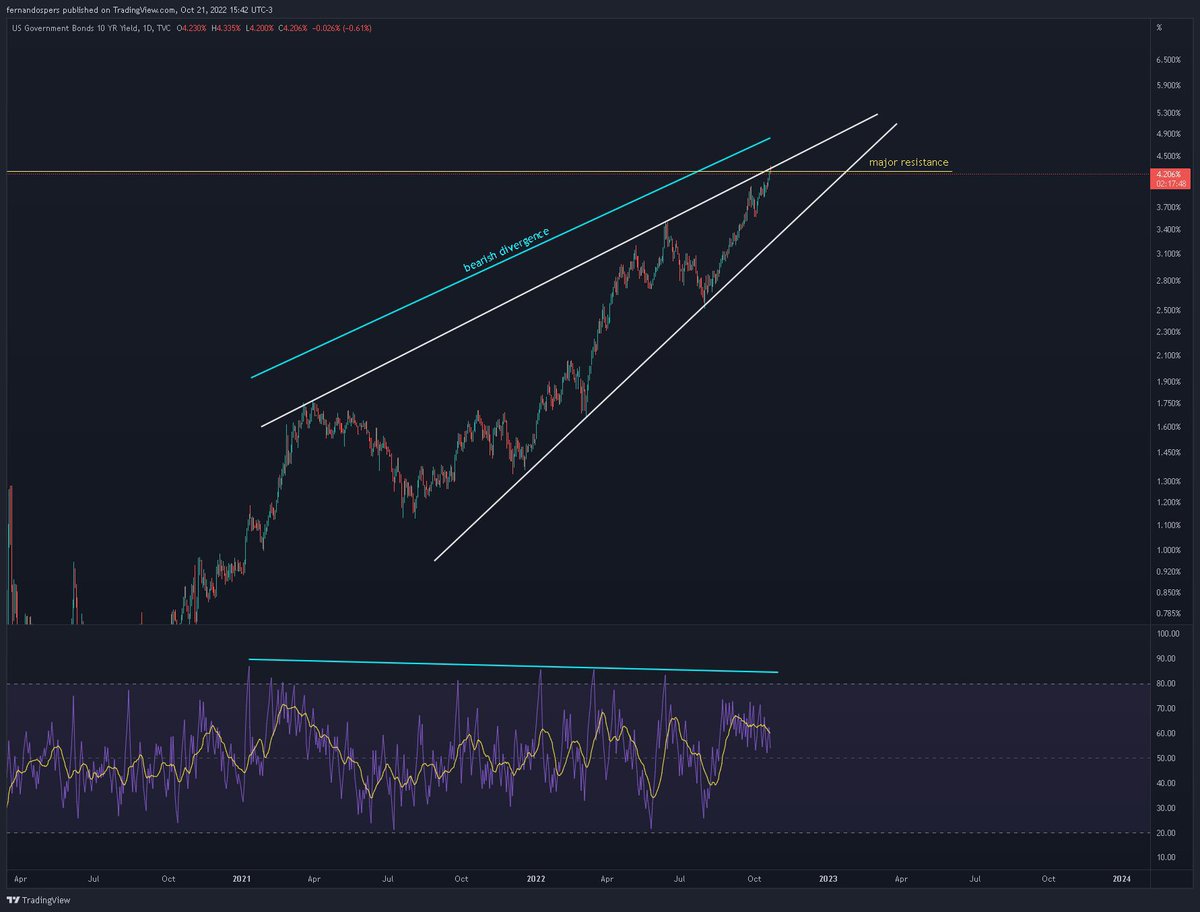Click the 60.00 oscillator scale label

pyautogui.click(x=1168, y=734)
